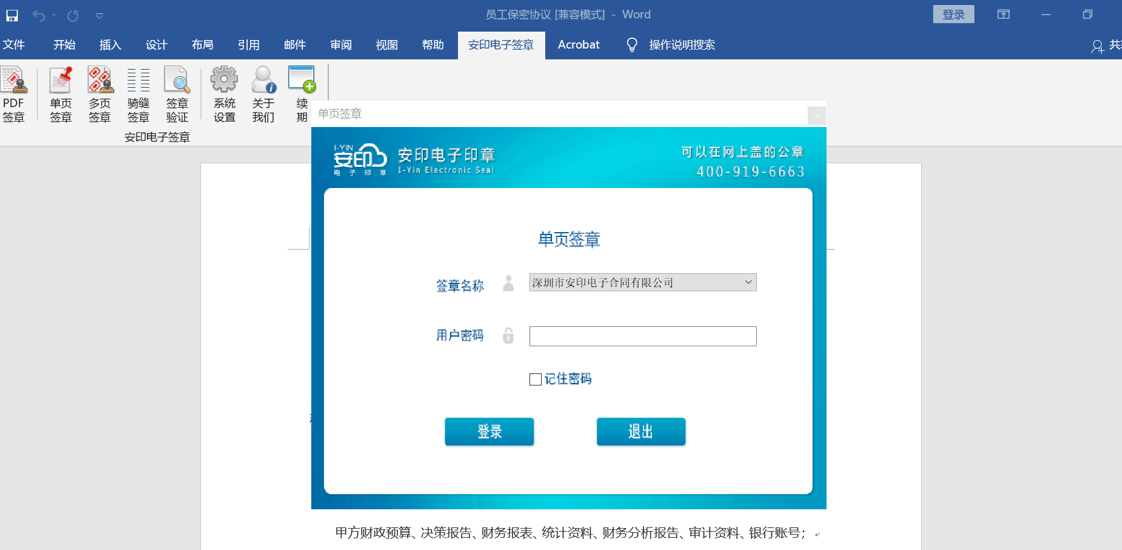Open ribbon display options icon
The height and width of the screenshot is (550, 1122).
[1004, 14]
